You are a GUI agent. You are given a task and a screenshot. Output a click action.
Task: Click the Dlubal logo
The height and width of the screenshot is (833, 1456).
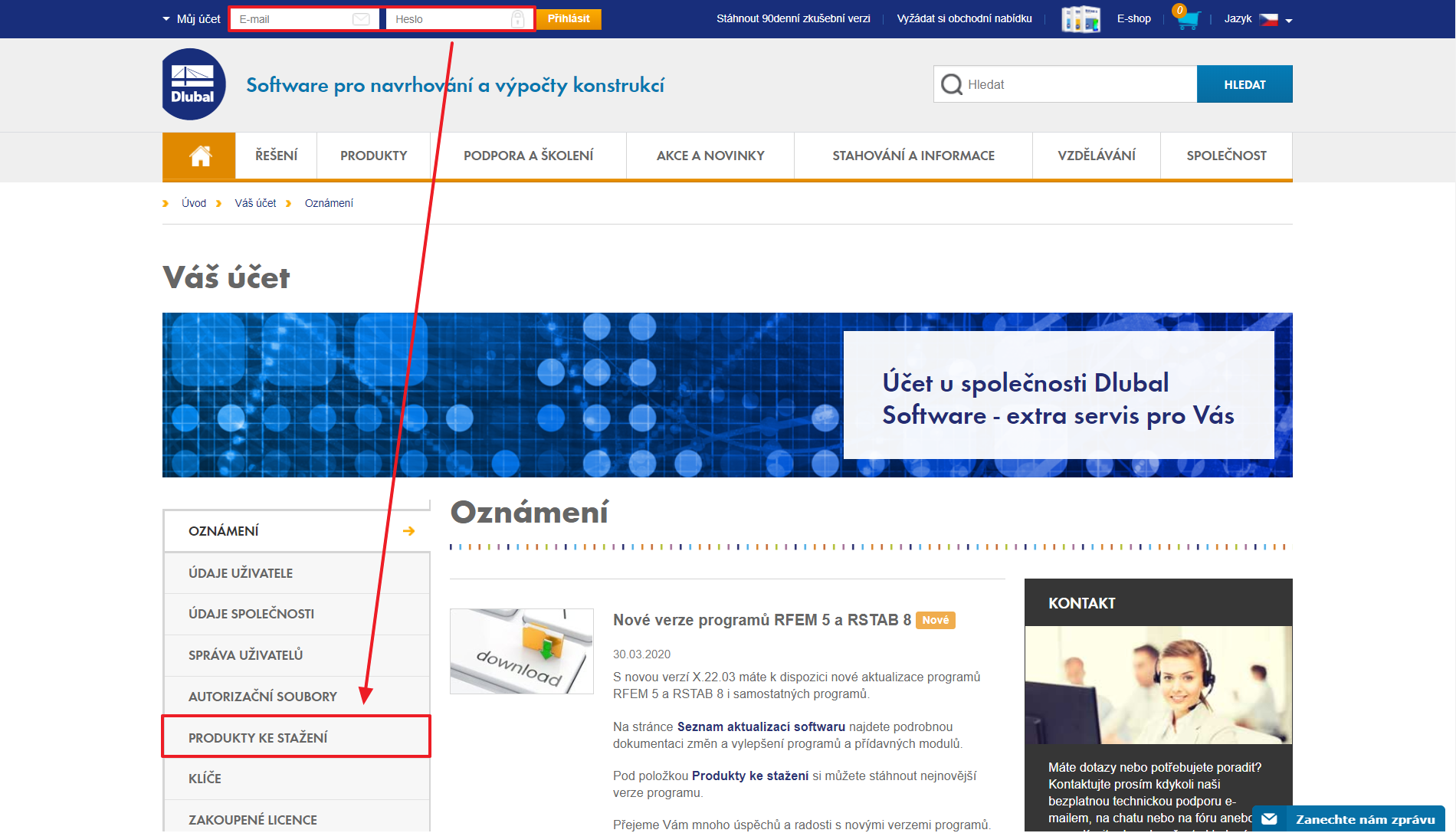pos(194,84)
